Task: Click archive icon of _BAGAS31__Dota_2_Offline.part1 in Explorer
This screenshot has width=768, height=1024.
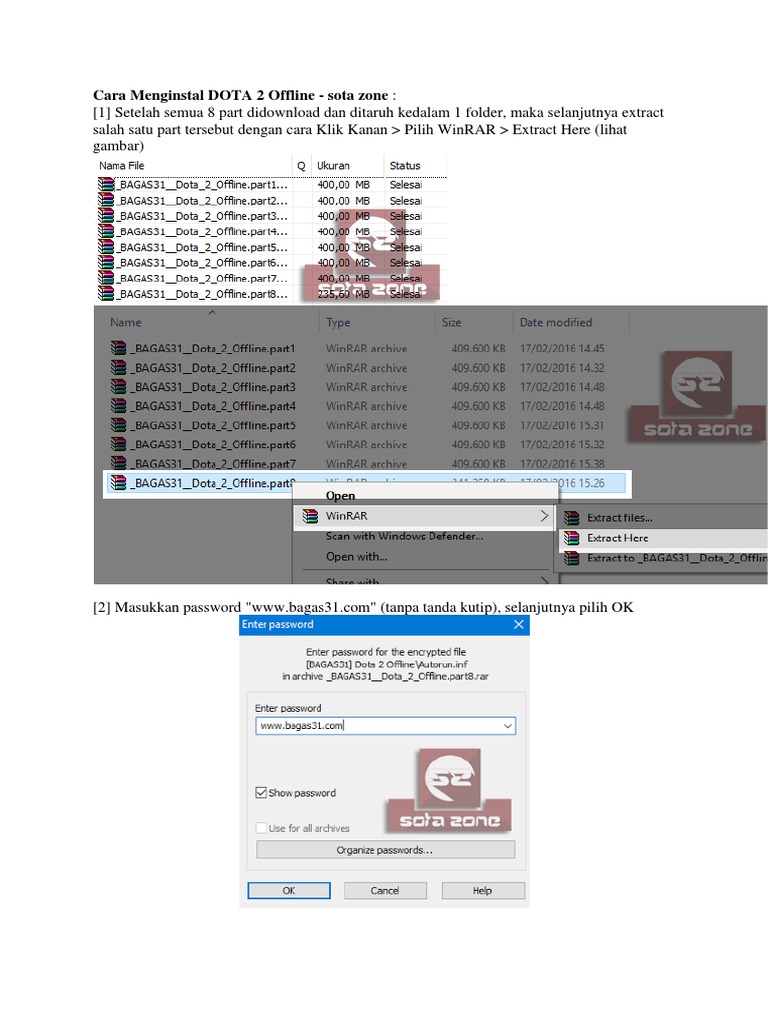Action: point(118,348)
